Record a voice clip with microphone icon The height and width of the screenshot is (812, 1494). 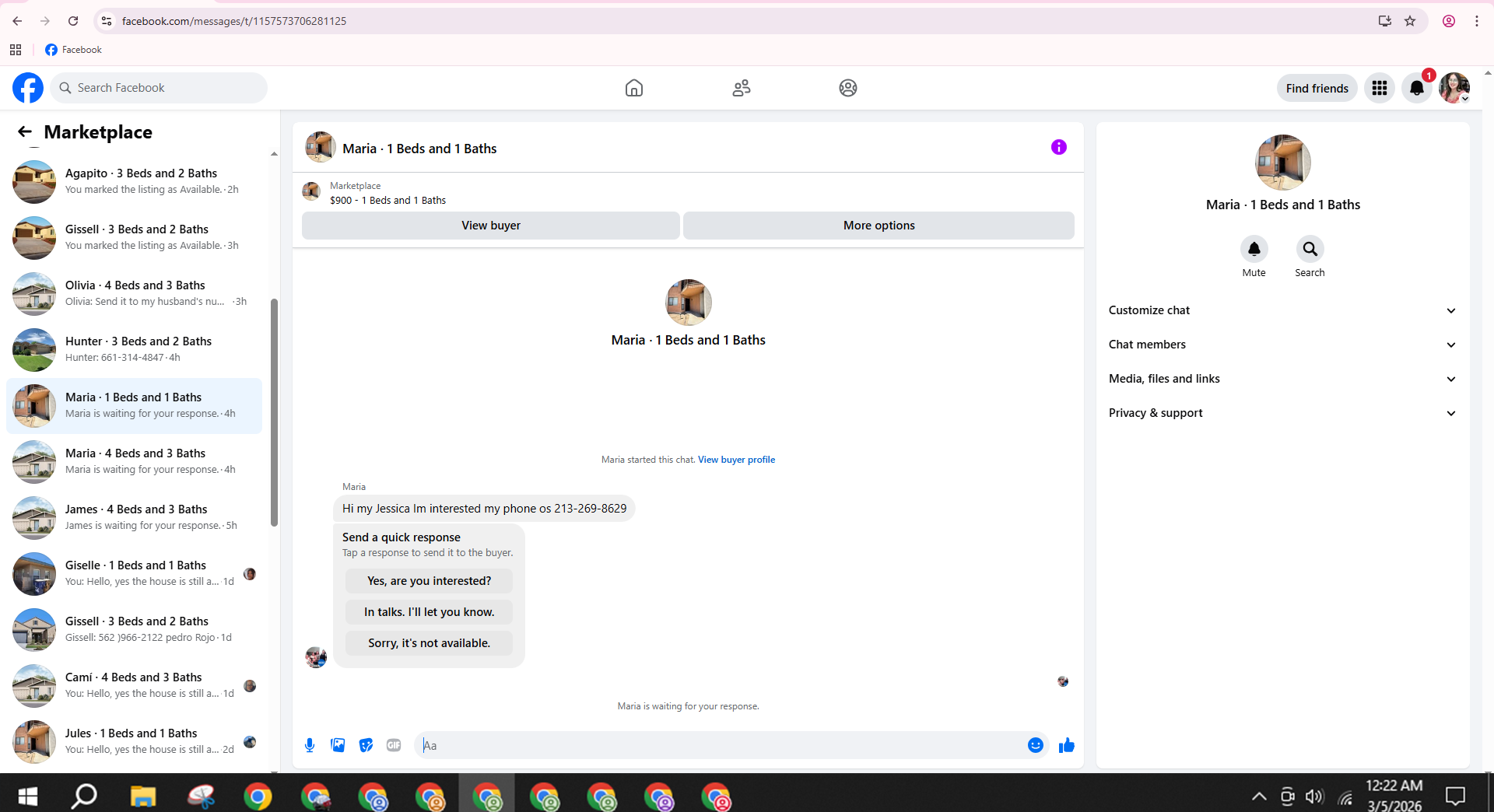tap(310, 745)
